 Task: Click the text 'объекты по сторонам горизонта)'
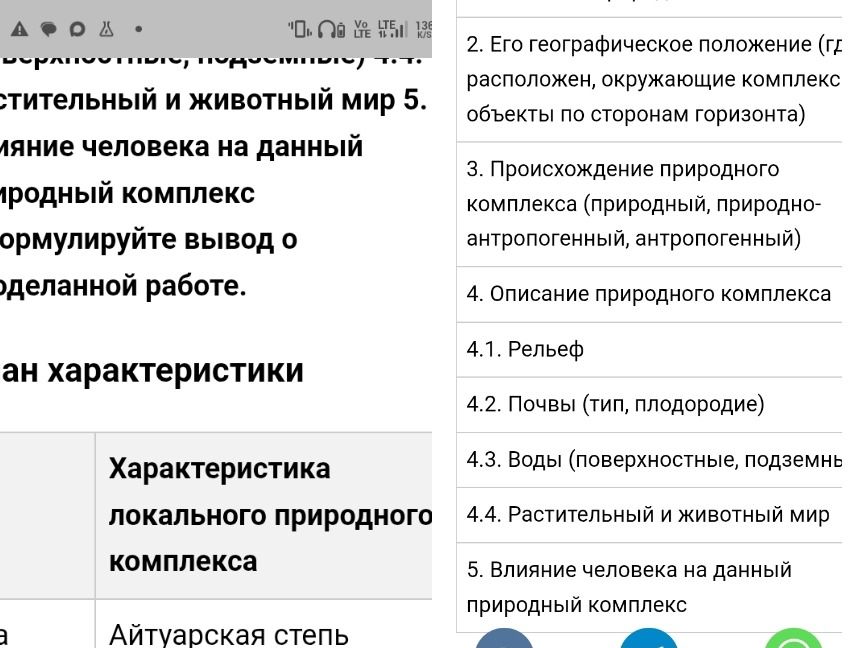636,114
